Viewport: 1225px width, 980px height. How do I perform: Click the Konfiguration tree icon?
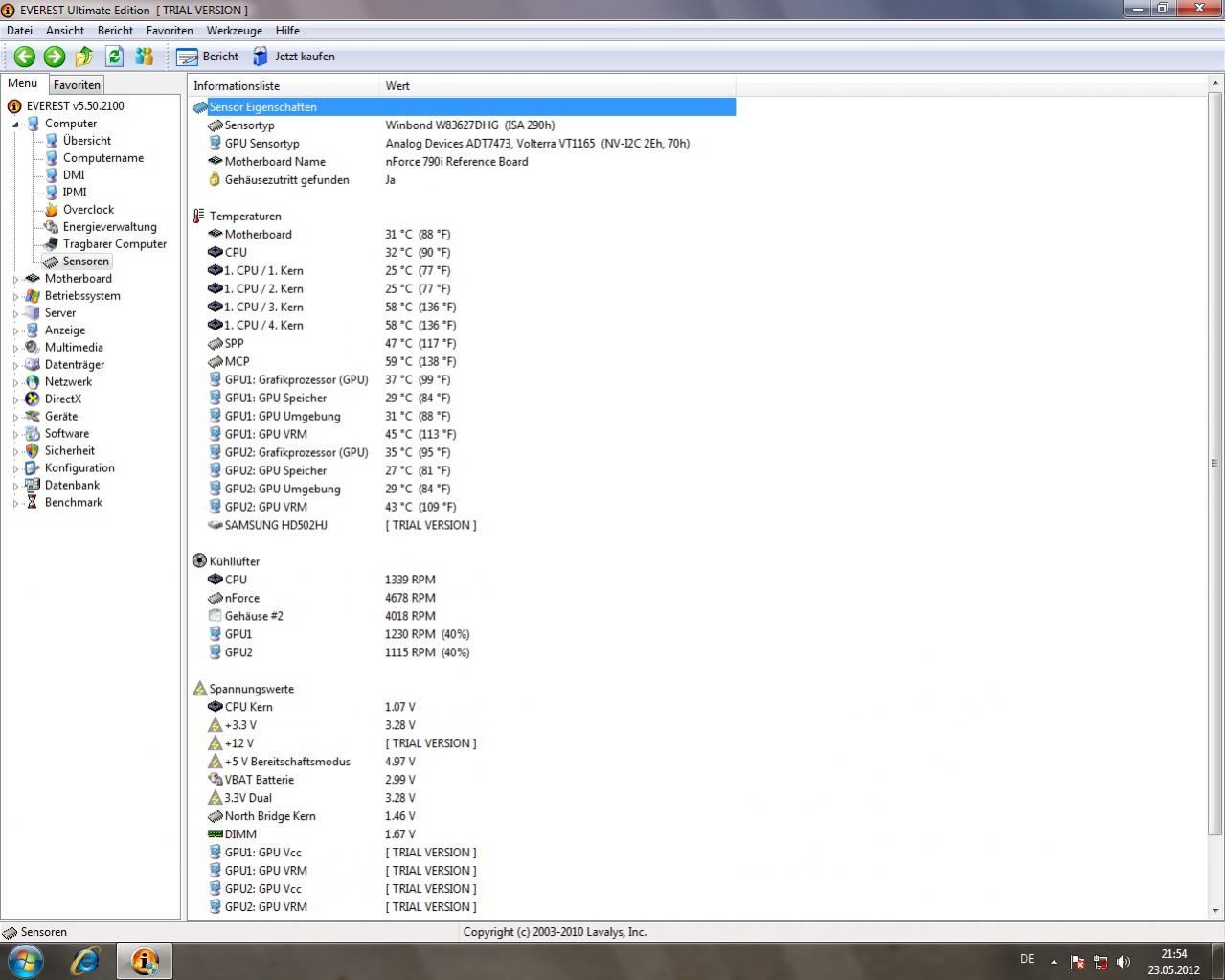pos(33,468)
